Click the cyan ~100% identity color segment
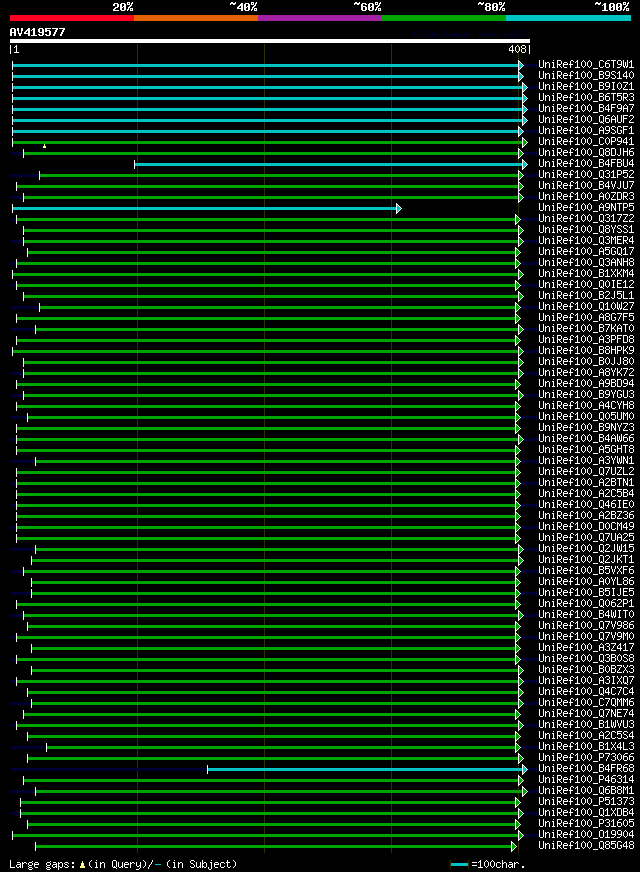Viewport: 640px width, 872px height. pyautogui.click(x=568, y=18)
